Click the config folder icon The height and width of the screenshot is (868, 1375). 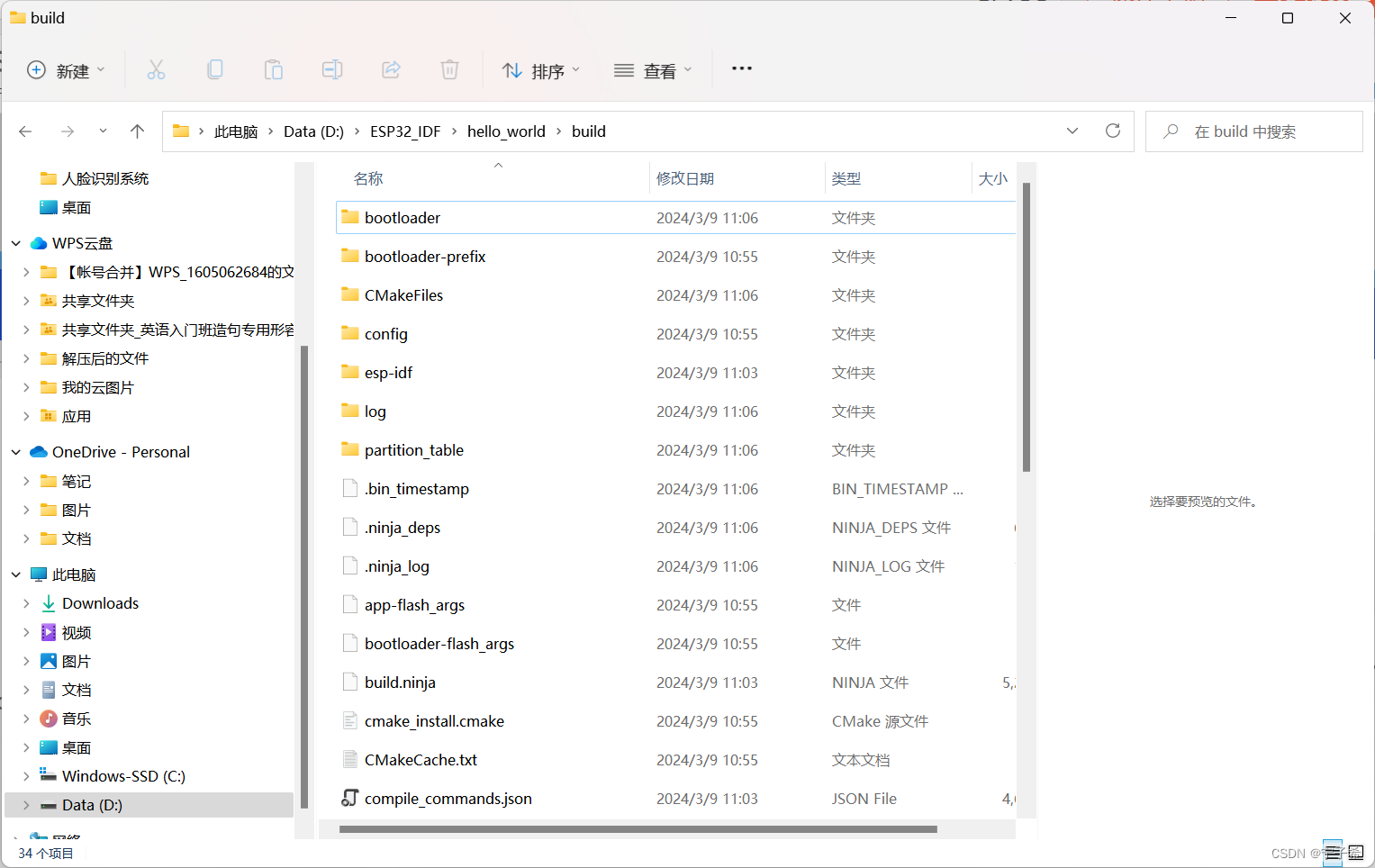click(x=350, y=333)
